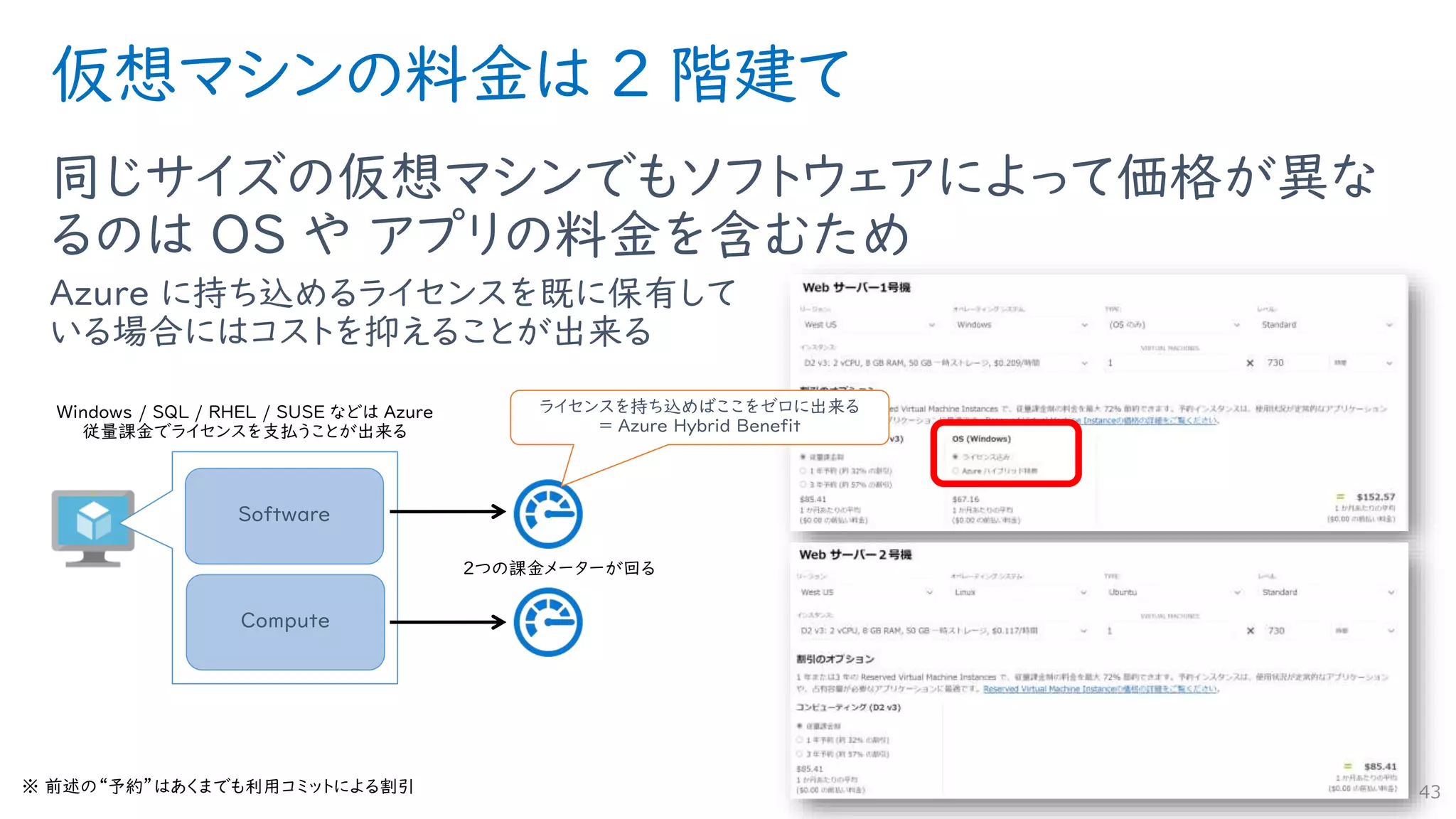Open hours unit dropdown for Web server 1

[x=1363, y=363]
